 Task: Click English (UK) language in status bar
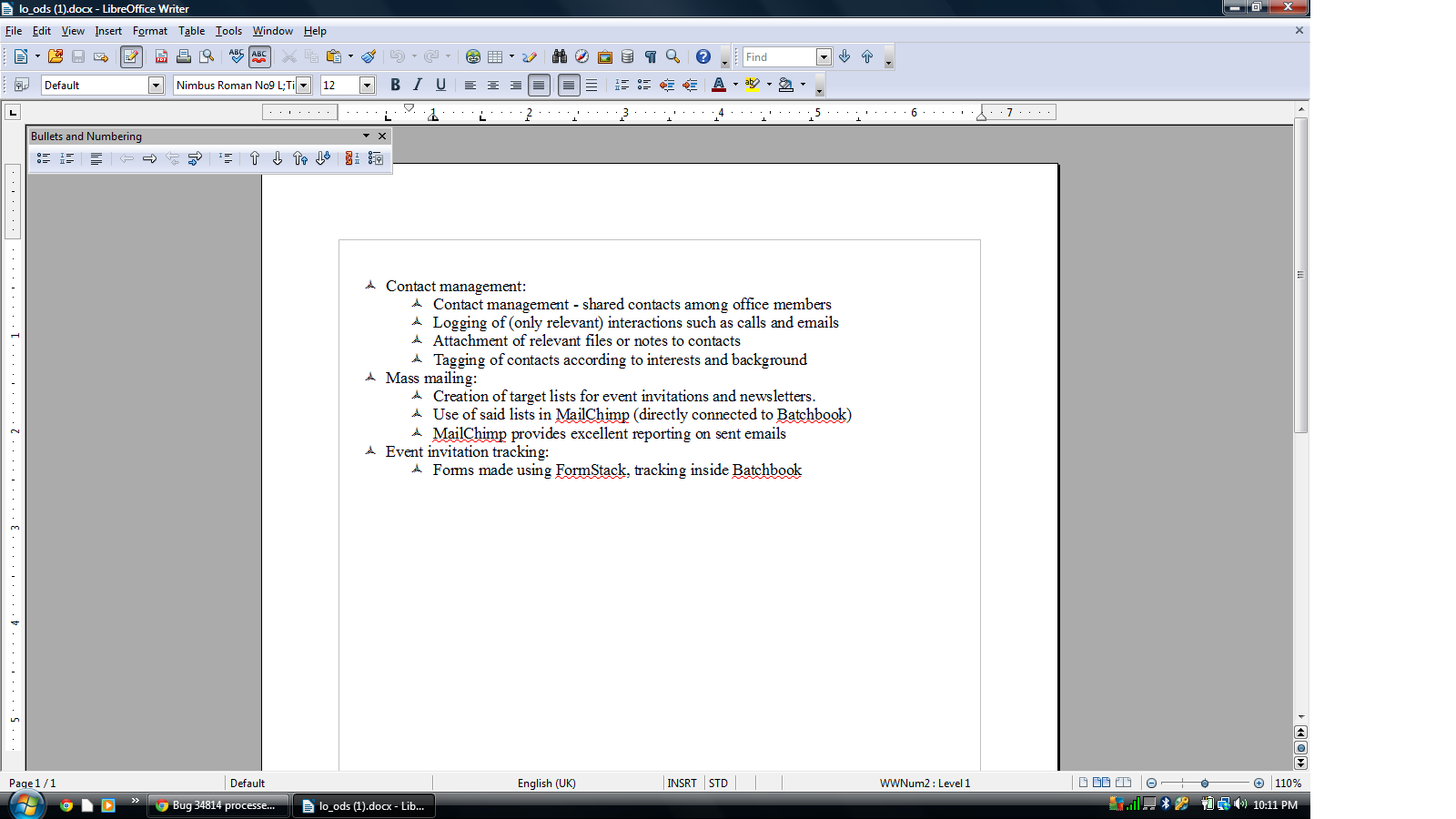[546, 783]
